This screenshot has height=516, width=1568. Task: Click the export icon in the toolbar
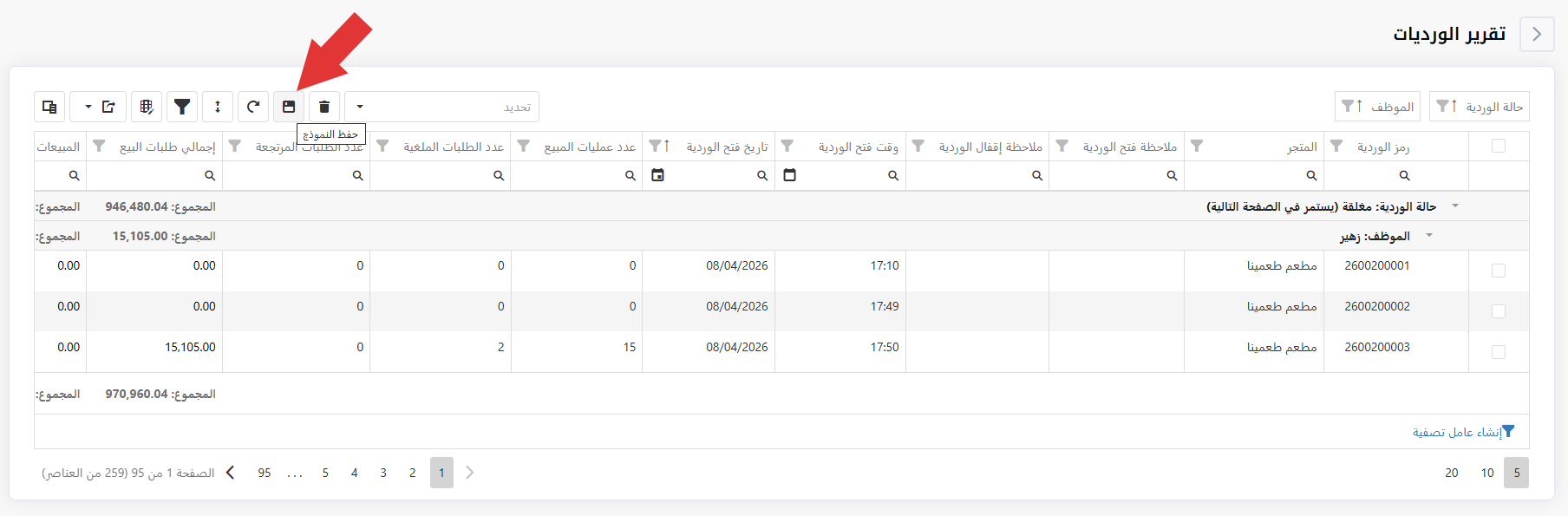click(x=109, y=107)
